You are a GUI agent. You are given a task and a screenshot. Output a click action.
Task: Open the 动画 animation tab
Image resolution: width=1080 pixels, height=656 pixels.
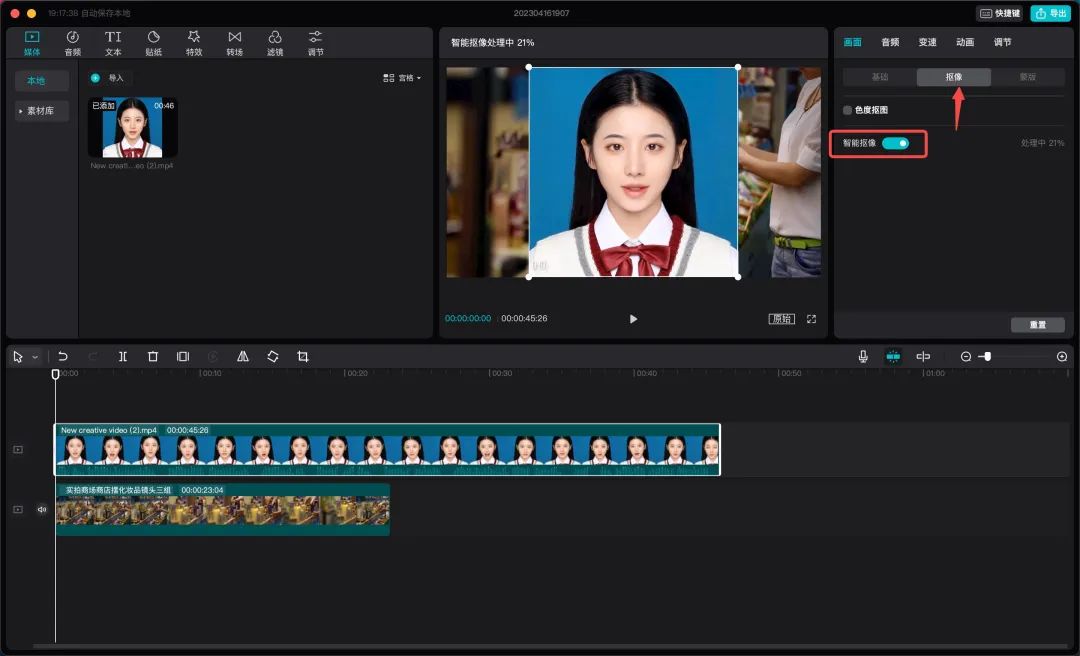click(965, 42)
